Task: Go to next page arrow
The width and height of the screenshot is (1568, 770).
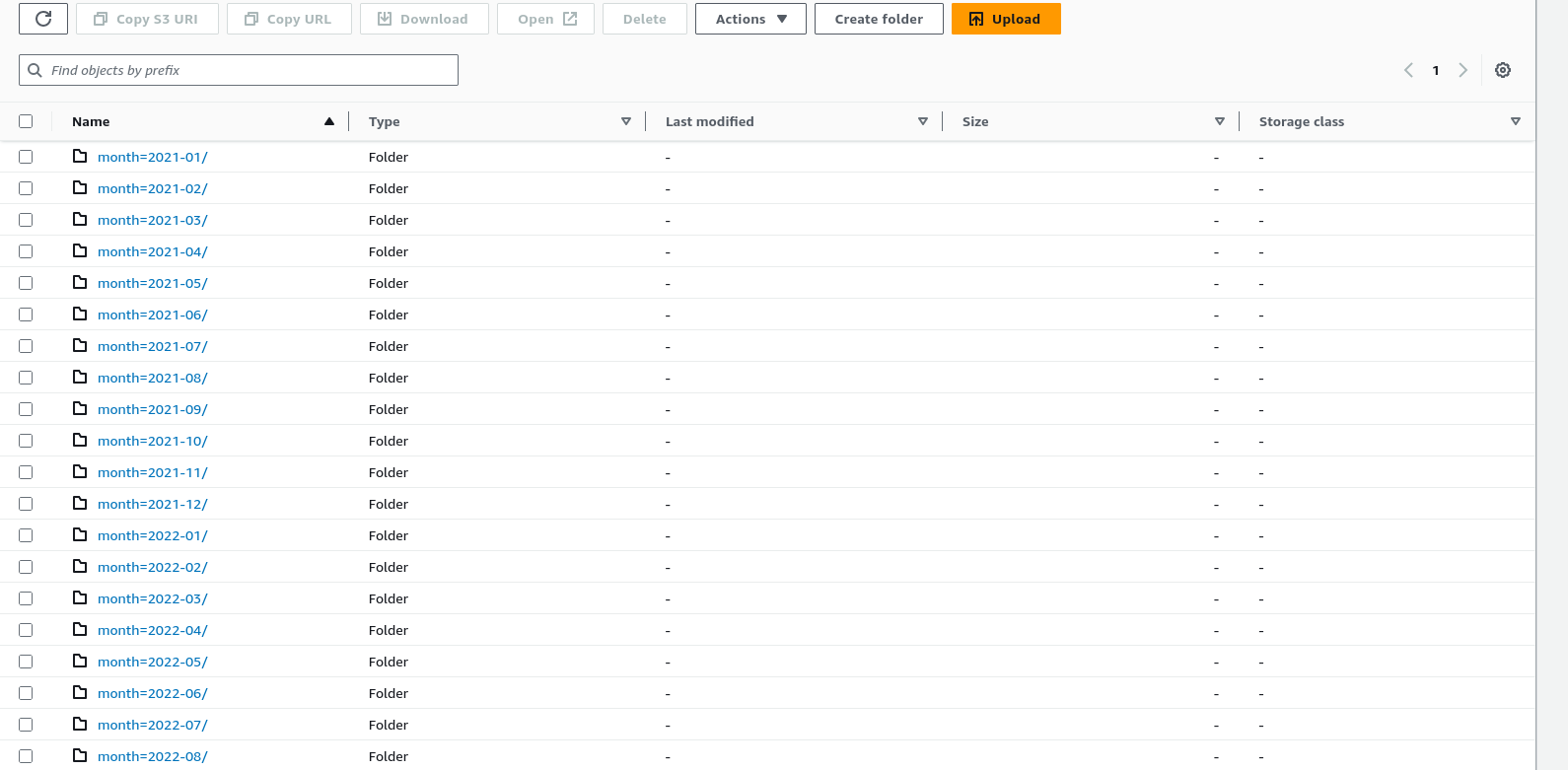Action: coord(1462,70)
